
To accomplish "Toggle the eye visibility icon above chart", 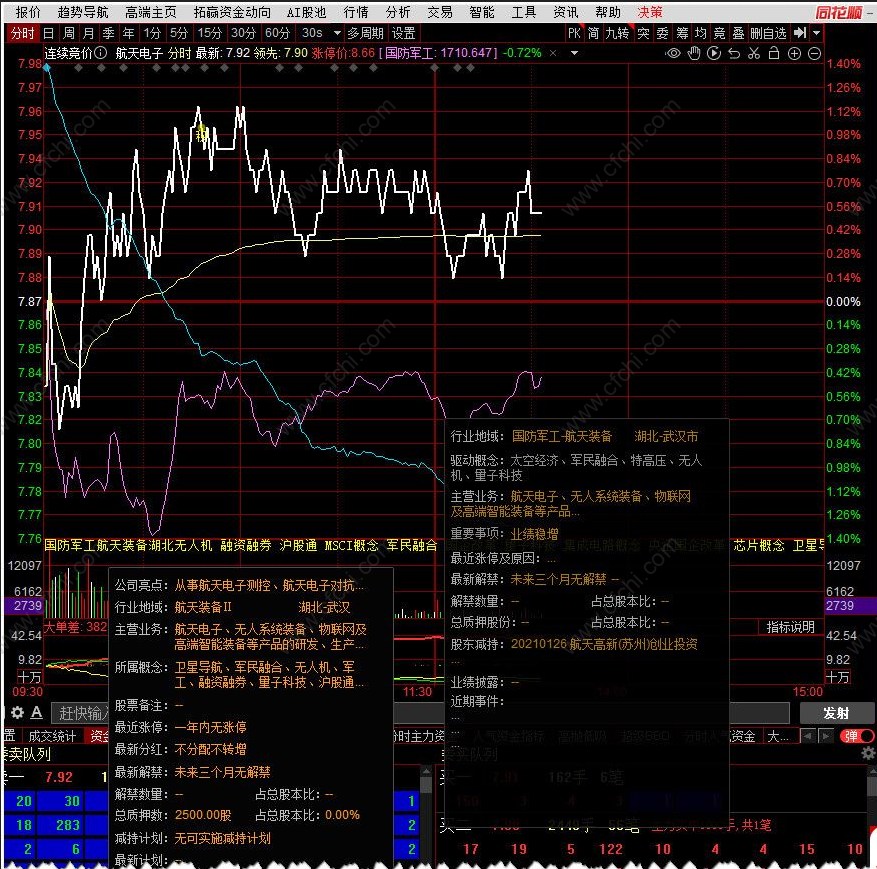I will pyautogui.click(x=673, y=53).
